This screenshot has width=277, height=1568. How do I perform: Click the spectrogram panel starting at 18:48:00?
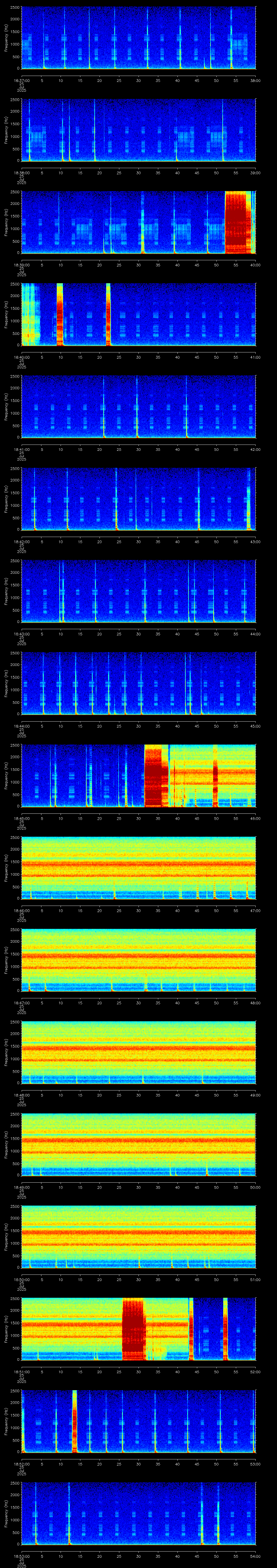tap(138, 1052)
